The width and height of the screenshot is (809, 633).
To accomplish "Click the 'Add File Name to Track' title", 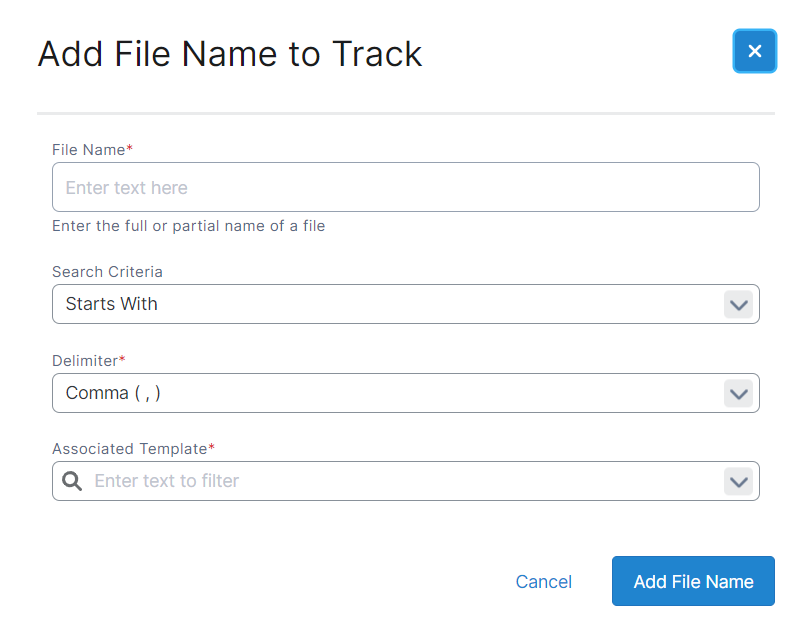I will point(230,54).
